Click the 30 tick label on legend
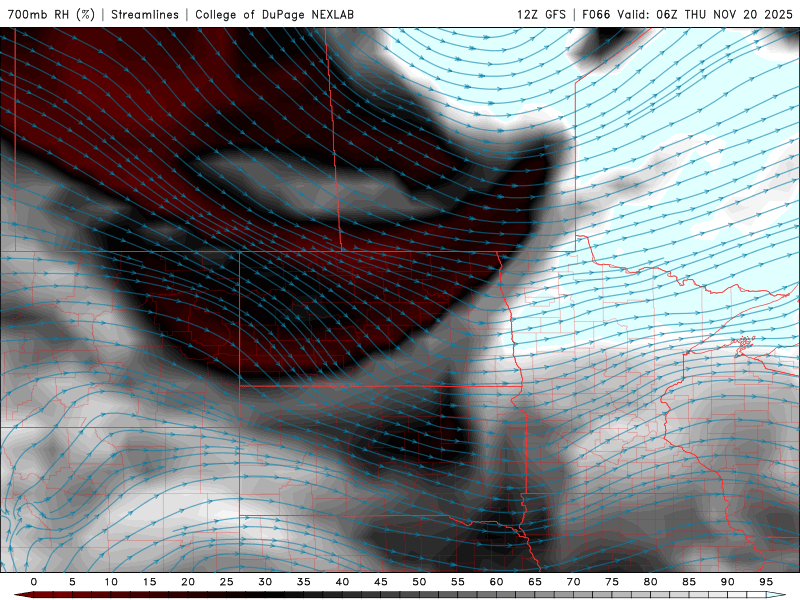This screenshot has width=800, height=600. [265, 582]
